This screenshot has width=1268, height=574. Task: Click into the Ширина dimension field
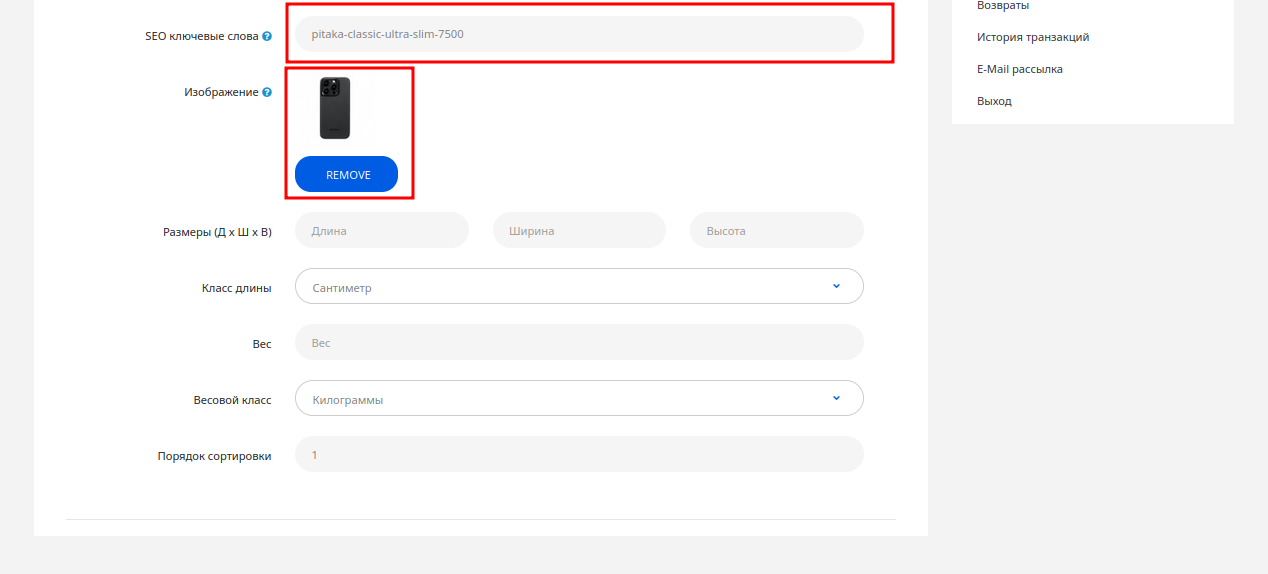pos(578,230)
